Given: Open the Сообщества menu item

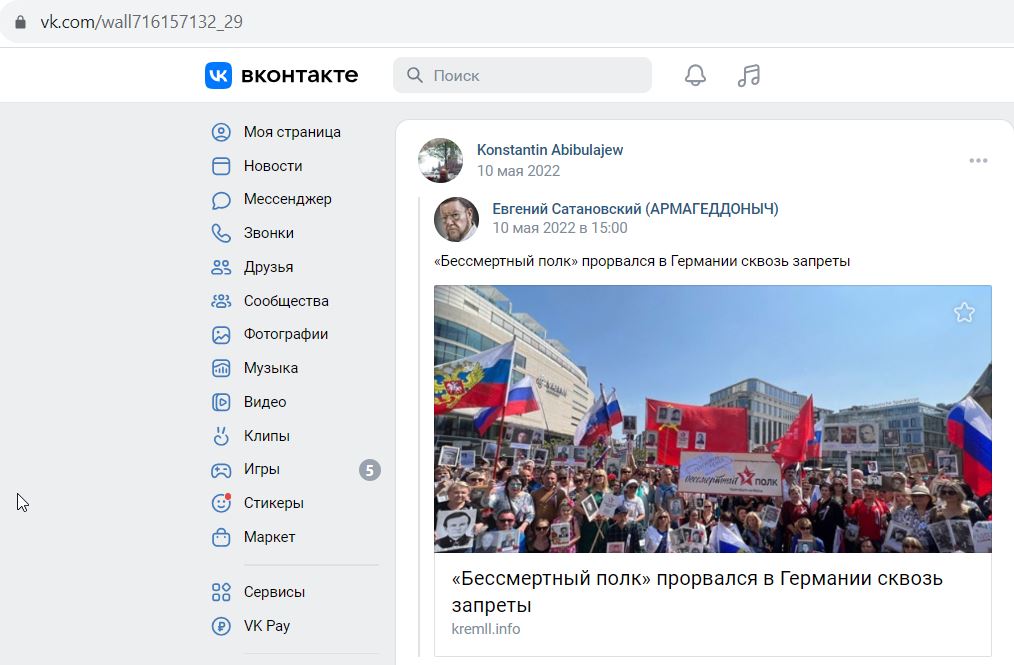Looking at the screenshot, I should tap(286, 301).
